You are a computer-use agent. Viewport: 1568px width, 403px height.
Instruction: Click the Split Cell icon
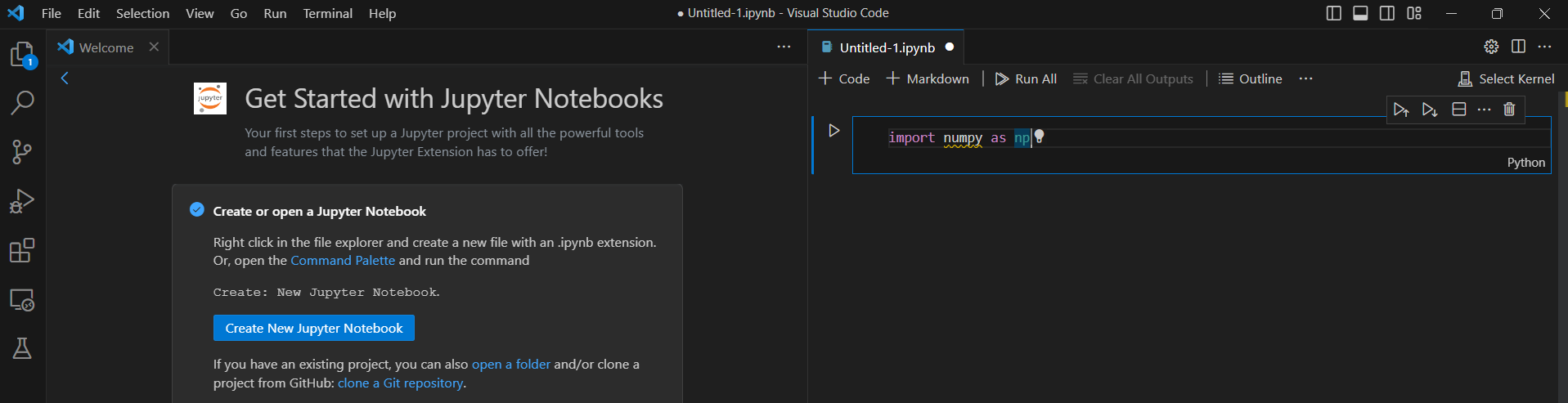point(1458,110)
